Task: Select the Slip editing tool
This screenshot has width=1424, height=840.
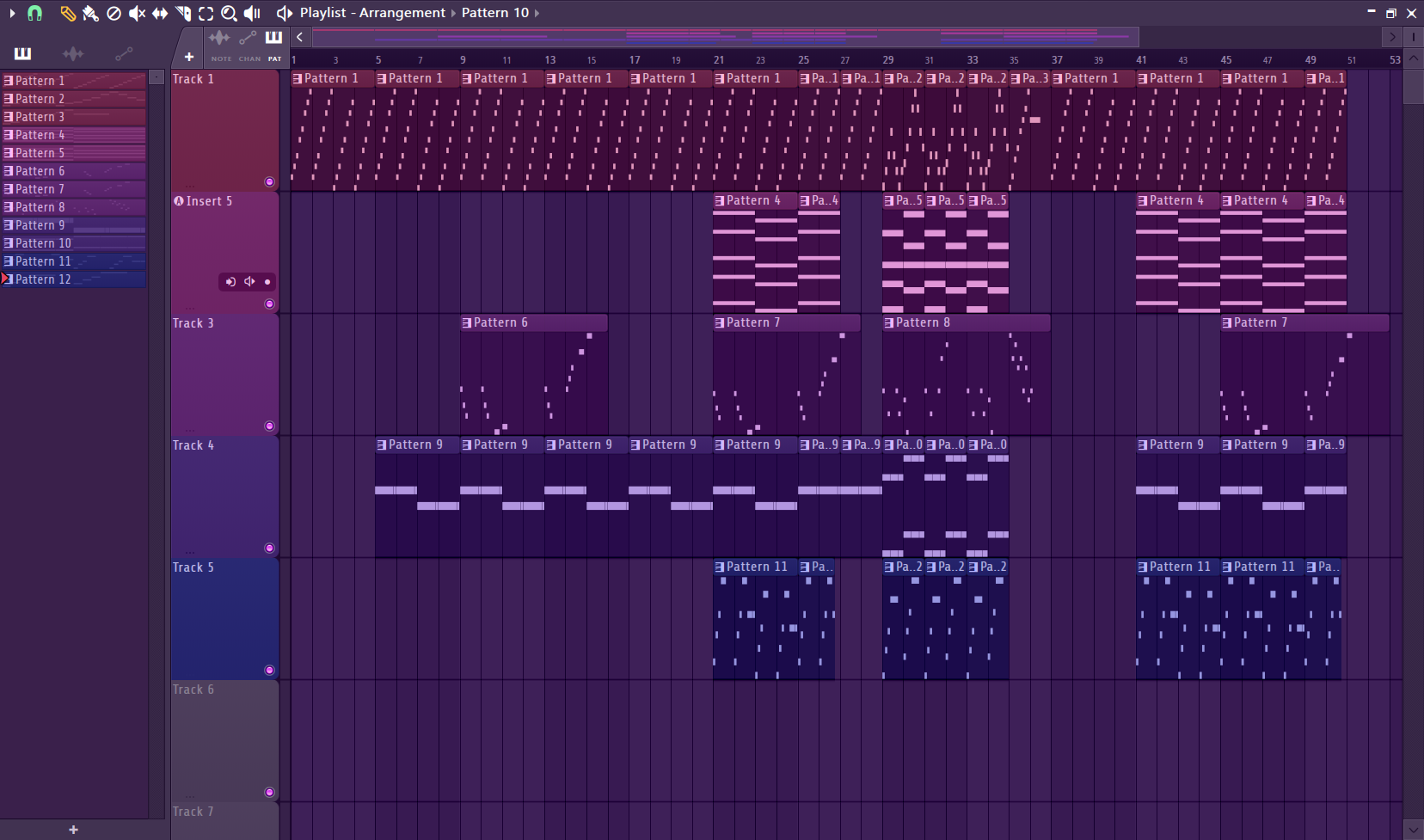Action: [x=159, y=13]
